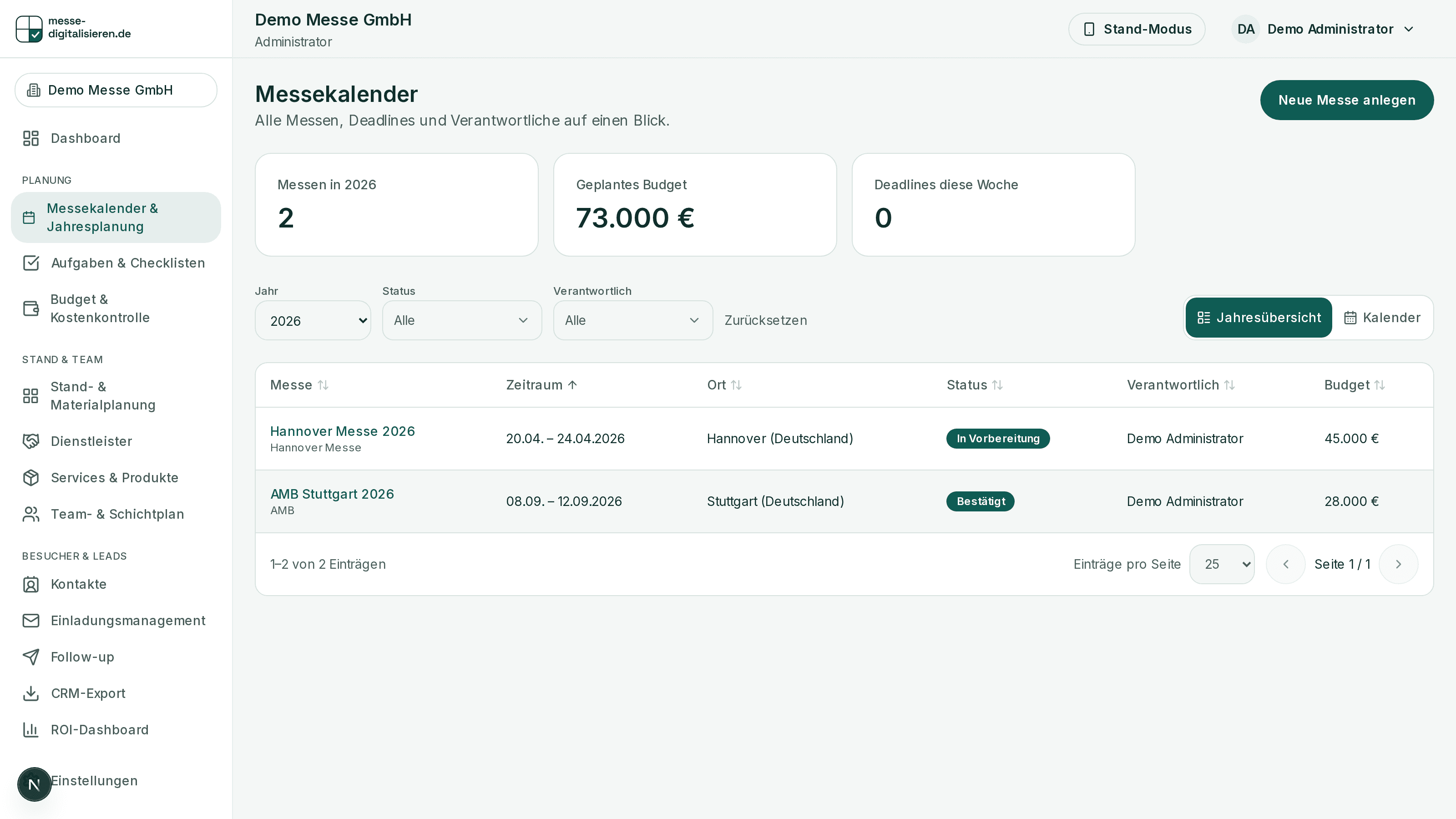Click the Dienstleister handshake icon

tap(31, 441)
